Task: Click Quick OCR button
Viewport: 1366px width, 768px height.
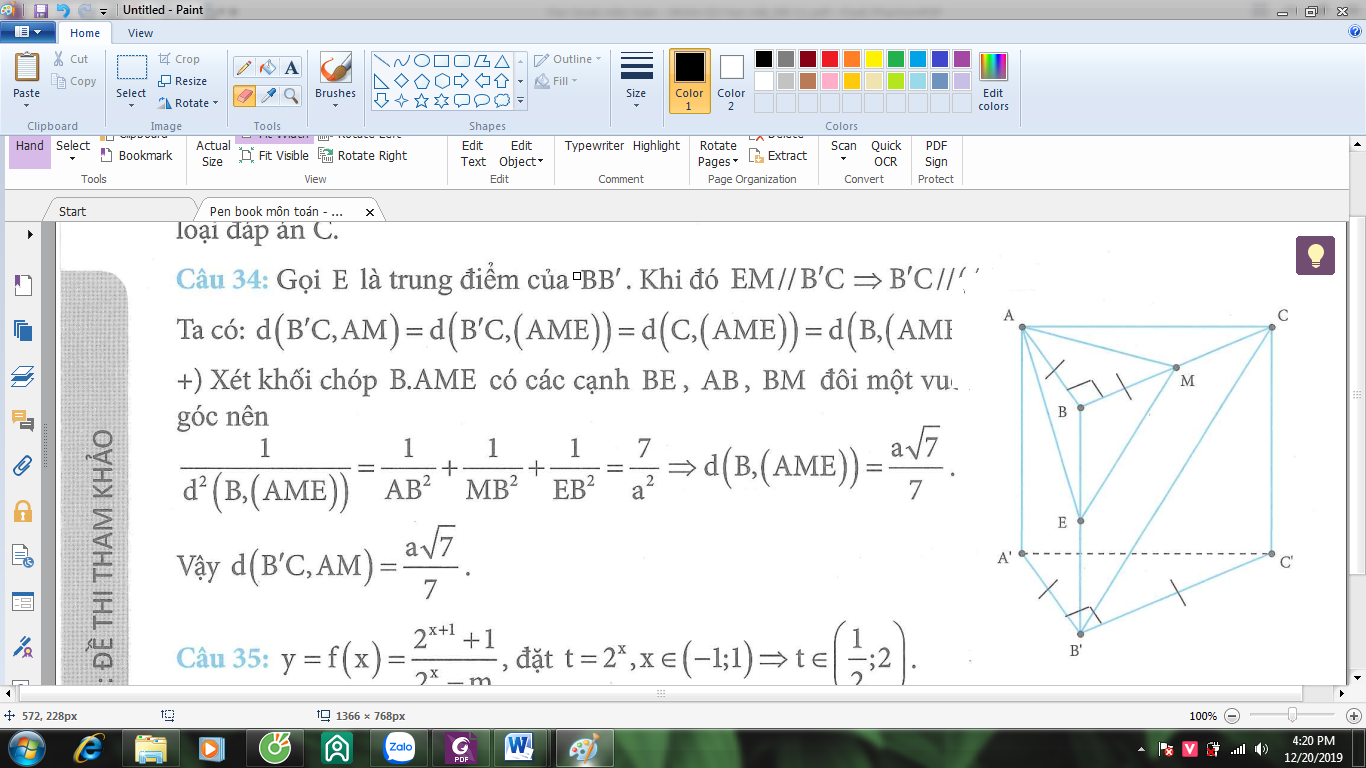Action: click(886, 154)
